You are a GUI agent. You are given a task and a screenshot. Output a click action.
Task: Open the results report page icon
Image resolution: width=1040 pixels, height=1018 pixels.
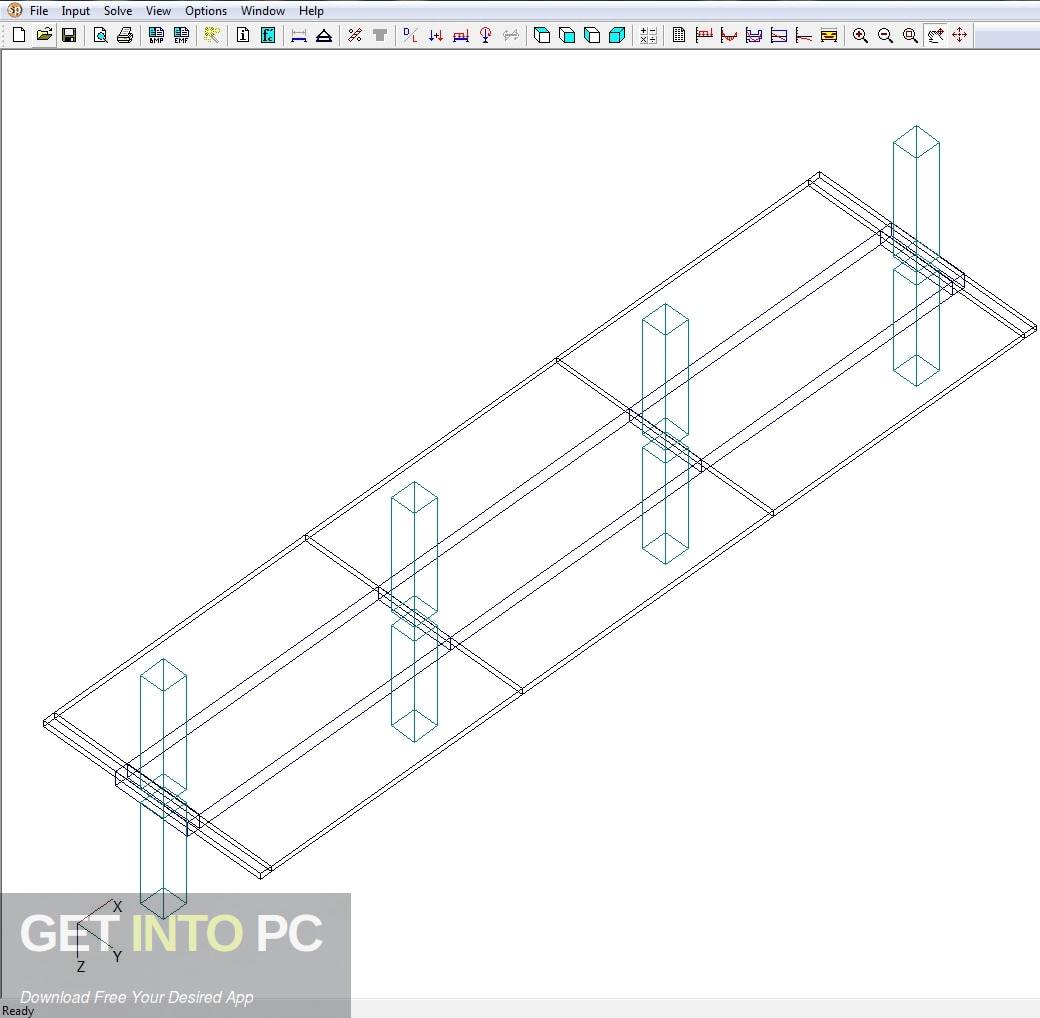tap(679, 35)
